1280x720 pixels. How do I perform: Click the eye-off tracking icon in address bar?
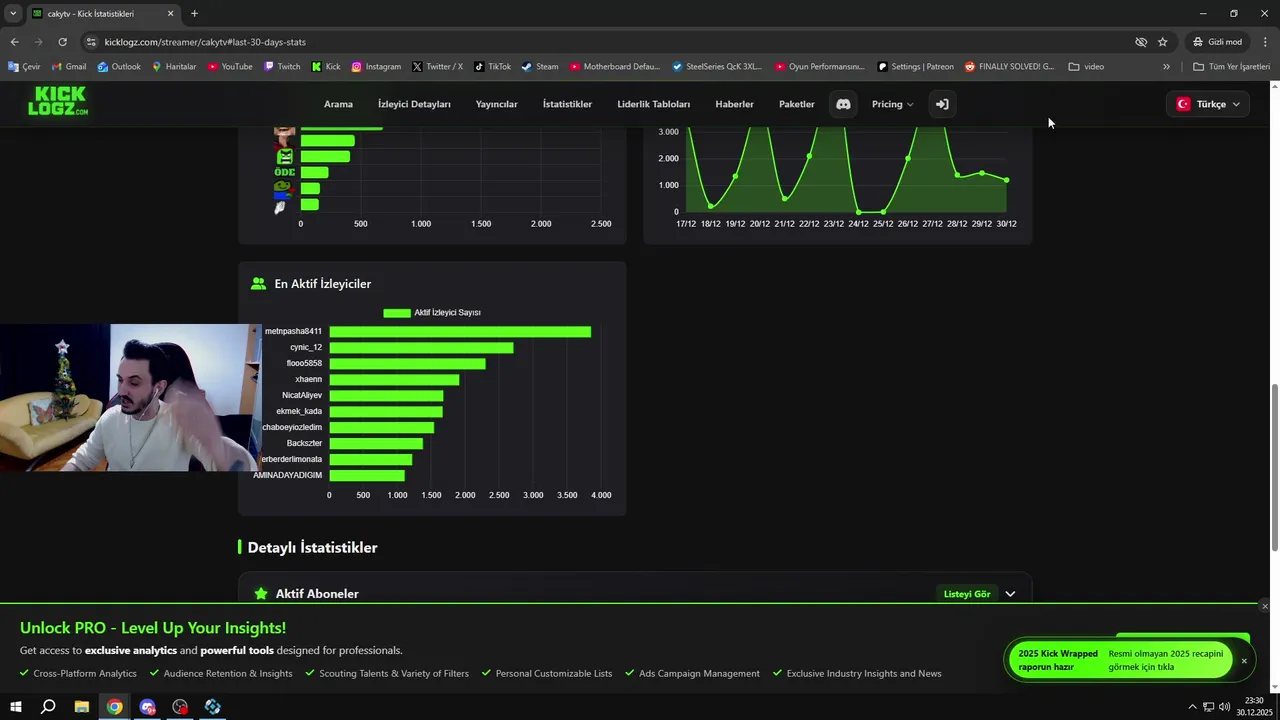point(1141,42)
